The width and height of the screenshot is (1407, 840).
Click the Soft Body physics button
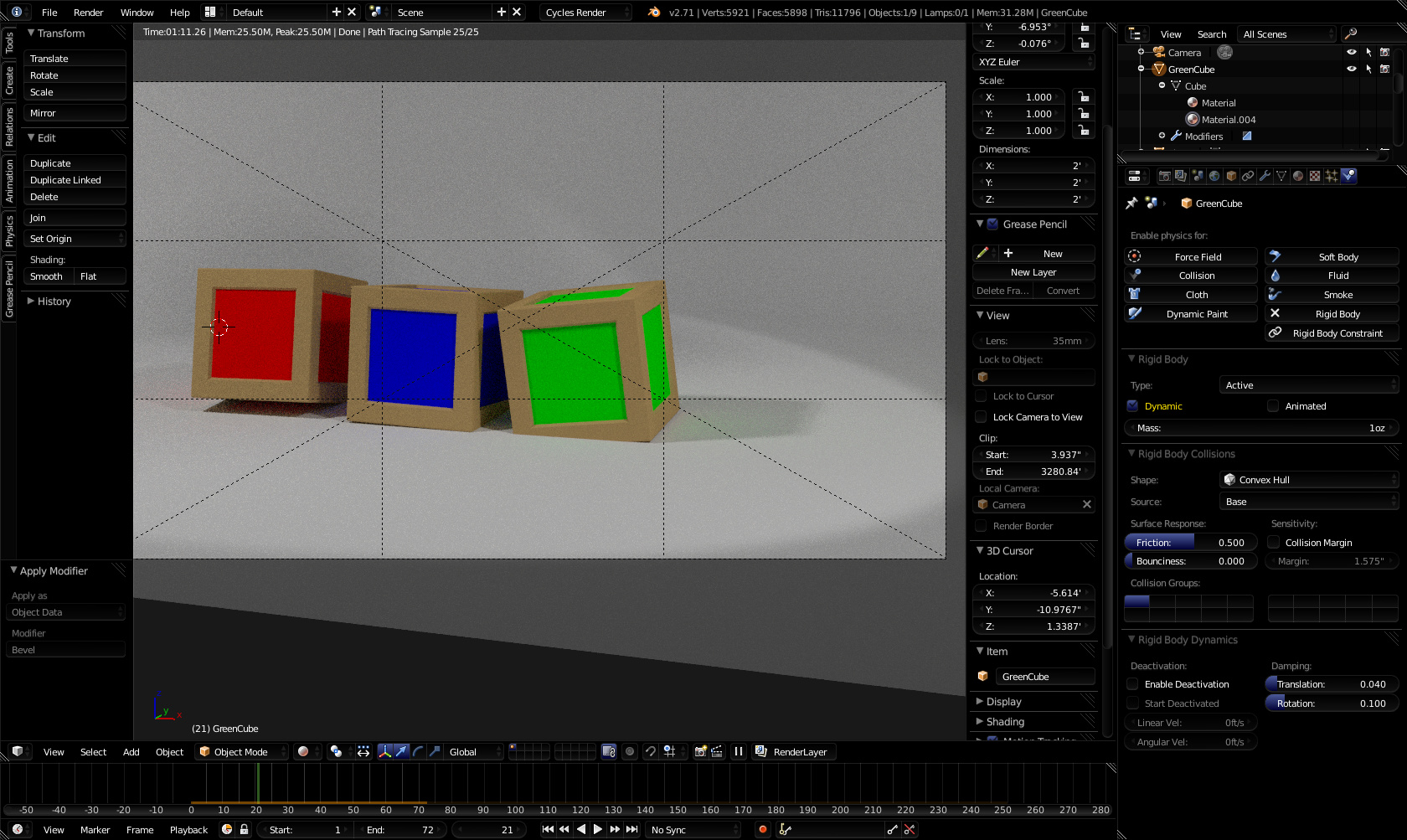tap(1332, 257)
